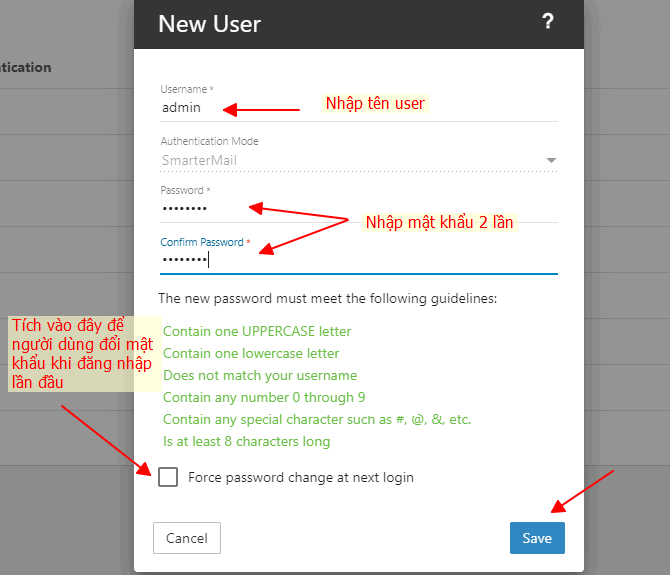The width and height of the screenshot is (670, 575).
Task: Click the Username field containing admin
Action: (359, 108)
